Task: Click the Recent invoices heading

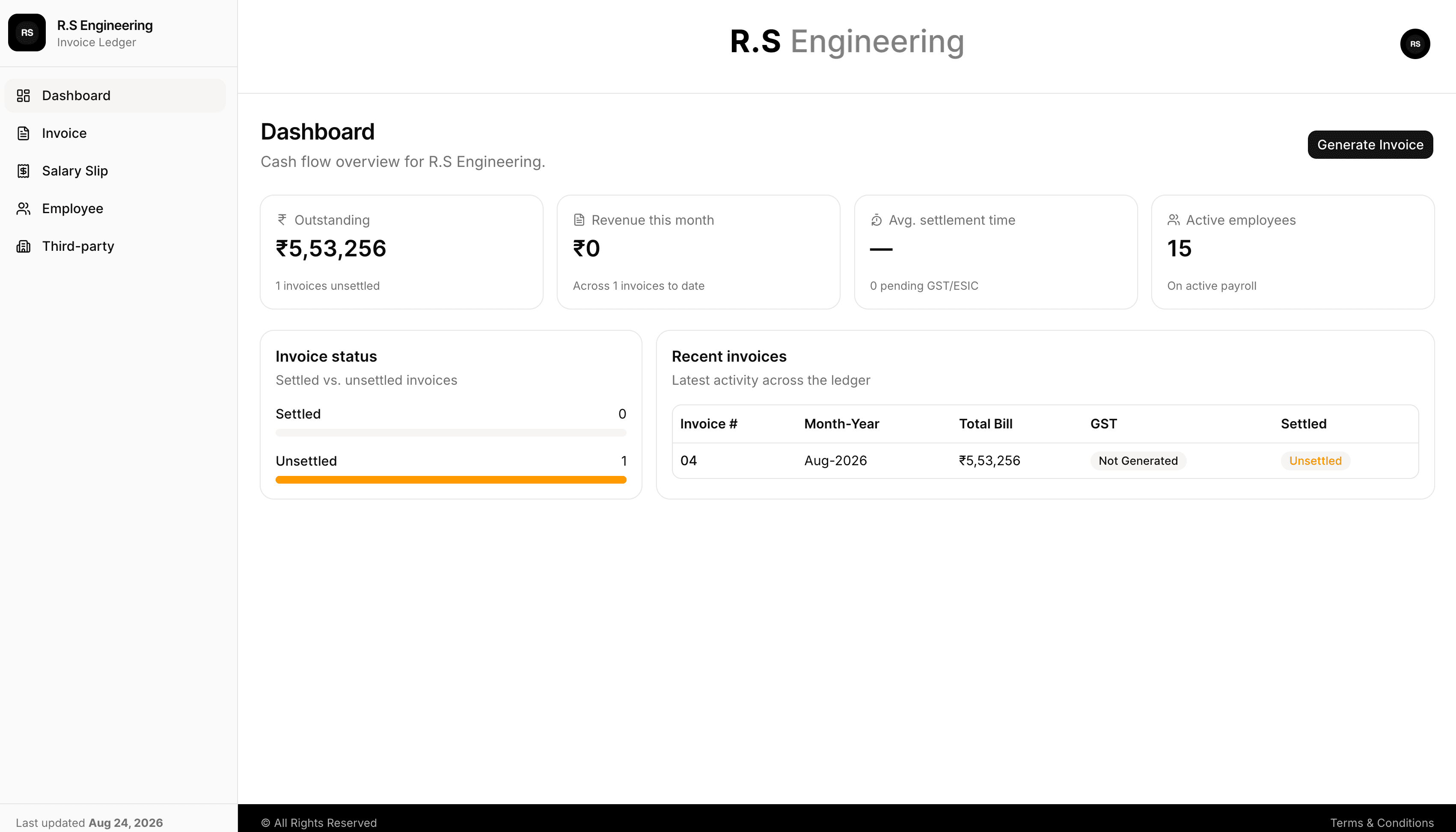Action: coord(728,357)
